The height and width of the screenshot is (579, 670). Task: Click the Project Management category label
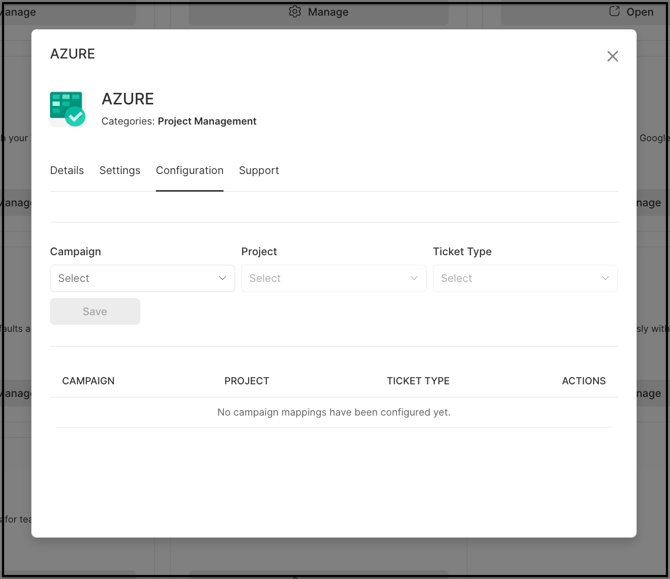click(207, 121)
